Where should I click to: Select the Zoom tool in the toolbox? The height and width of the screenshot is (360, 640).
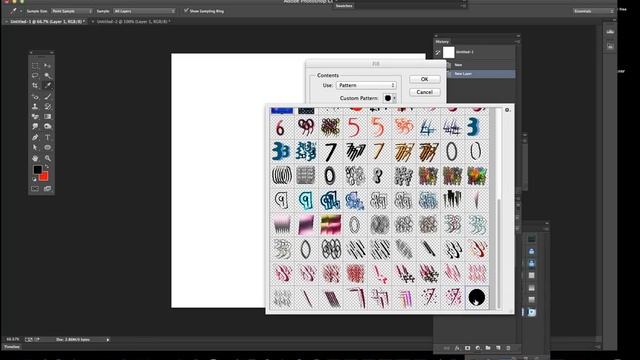(x=48, y=158)
